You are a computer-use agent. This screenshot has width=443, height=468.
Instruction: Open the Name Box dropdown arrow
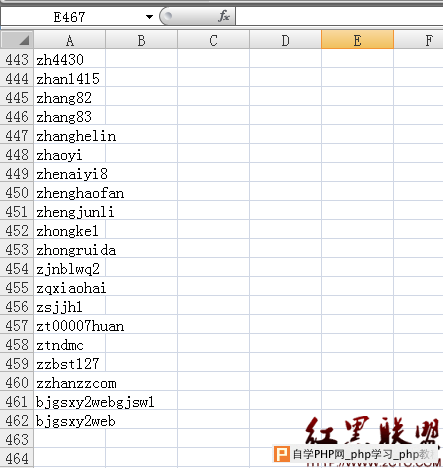click(149, 17)
